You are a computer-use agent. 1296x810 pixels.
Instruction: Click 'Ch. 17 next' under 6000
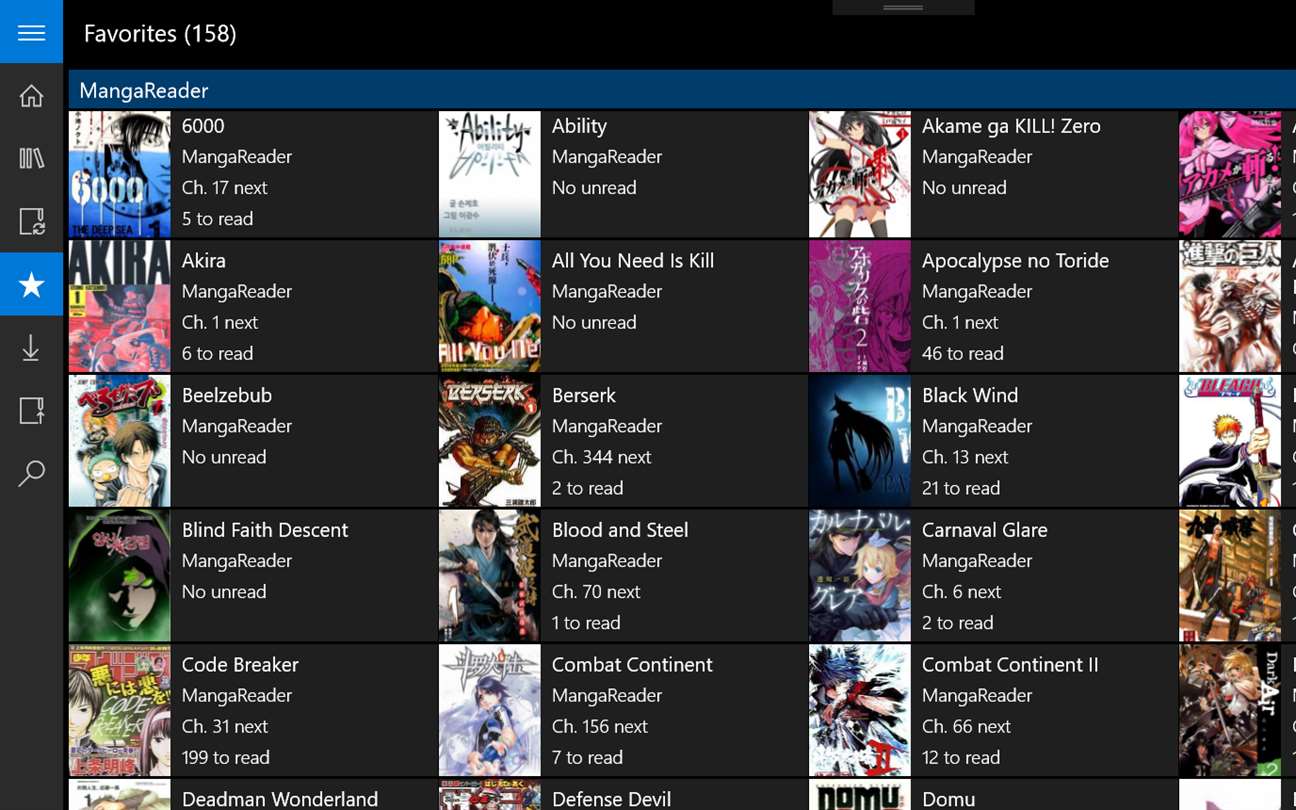pos(225,187)
